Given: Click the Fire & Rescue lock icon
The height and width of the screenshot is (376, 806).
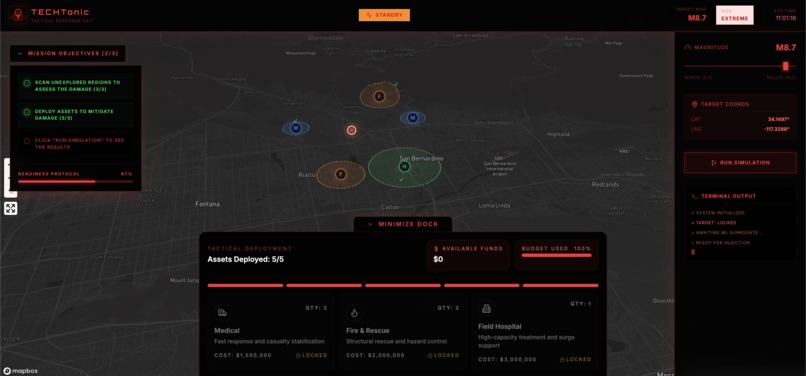Looking at the screenshot, I should (x=431, y=355).
